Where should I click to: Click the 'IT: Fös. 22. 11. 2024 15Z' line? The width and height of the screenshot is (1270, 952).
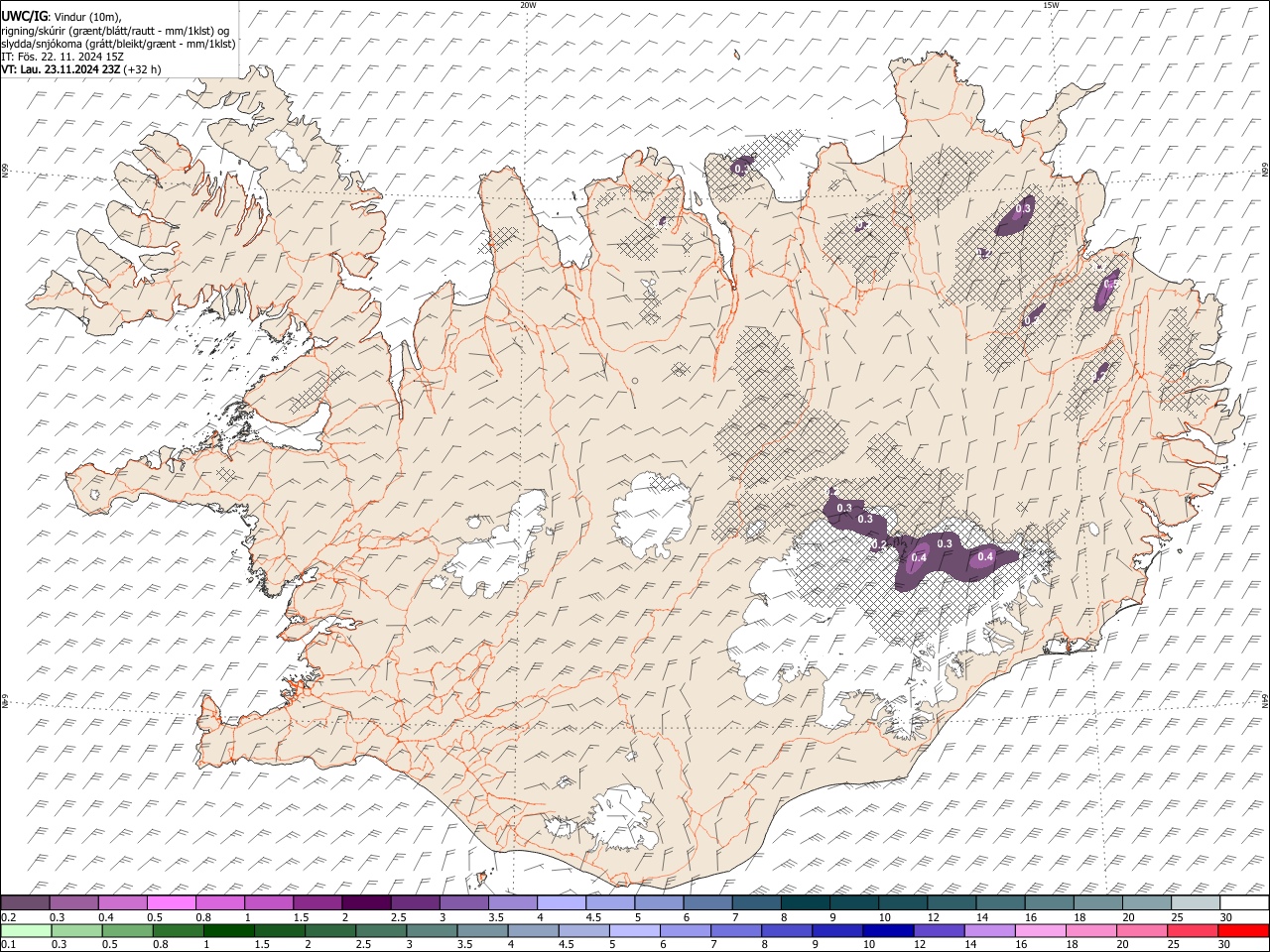[63, 57]
